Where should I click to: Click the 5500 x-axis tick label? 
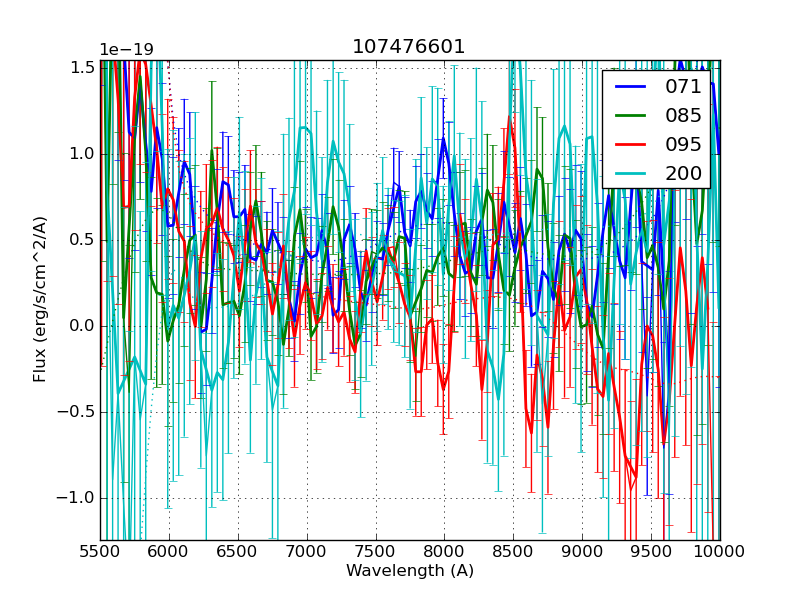(100, 551)
